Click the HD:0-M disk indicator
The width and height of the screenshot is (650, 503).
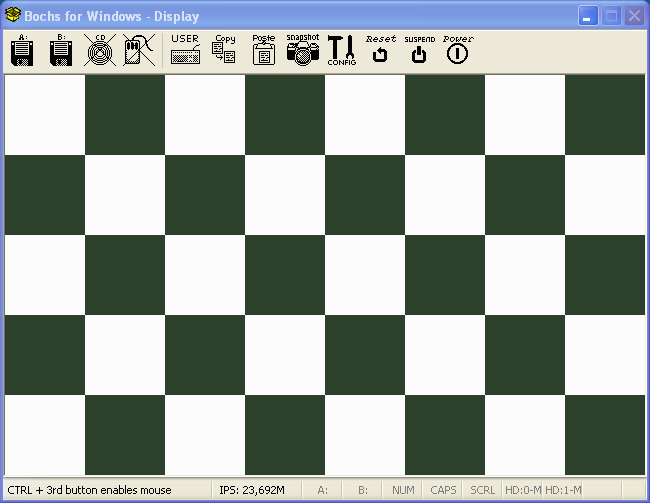[x=522, y=490]
